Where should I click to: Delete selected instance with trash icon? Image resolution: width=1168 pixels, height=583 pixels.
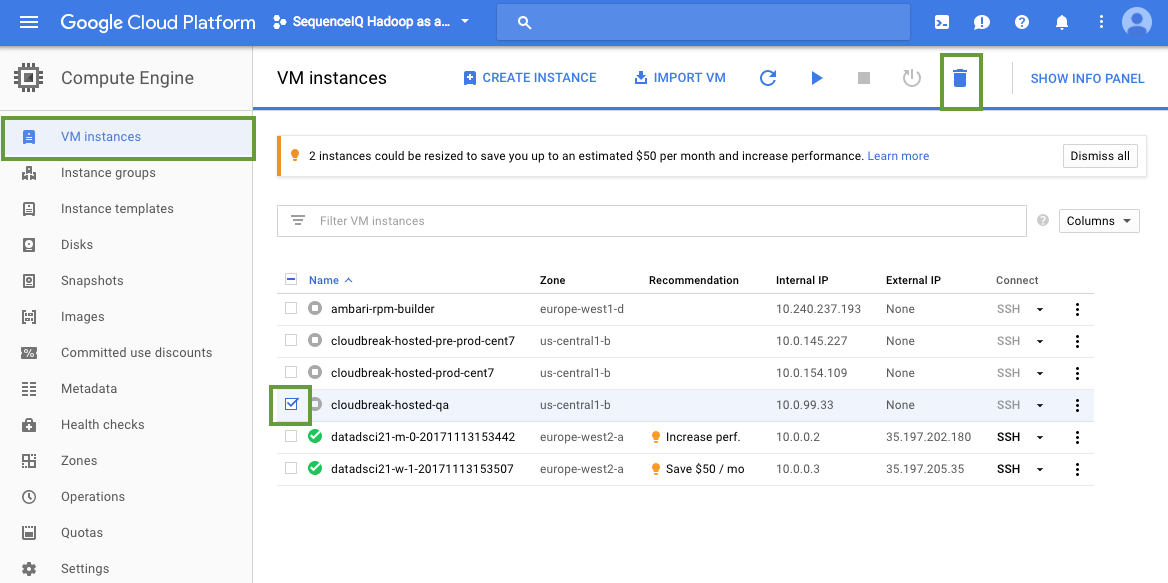coord(960,77)
